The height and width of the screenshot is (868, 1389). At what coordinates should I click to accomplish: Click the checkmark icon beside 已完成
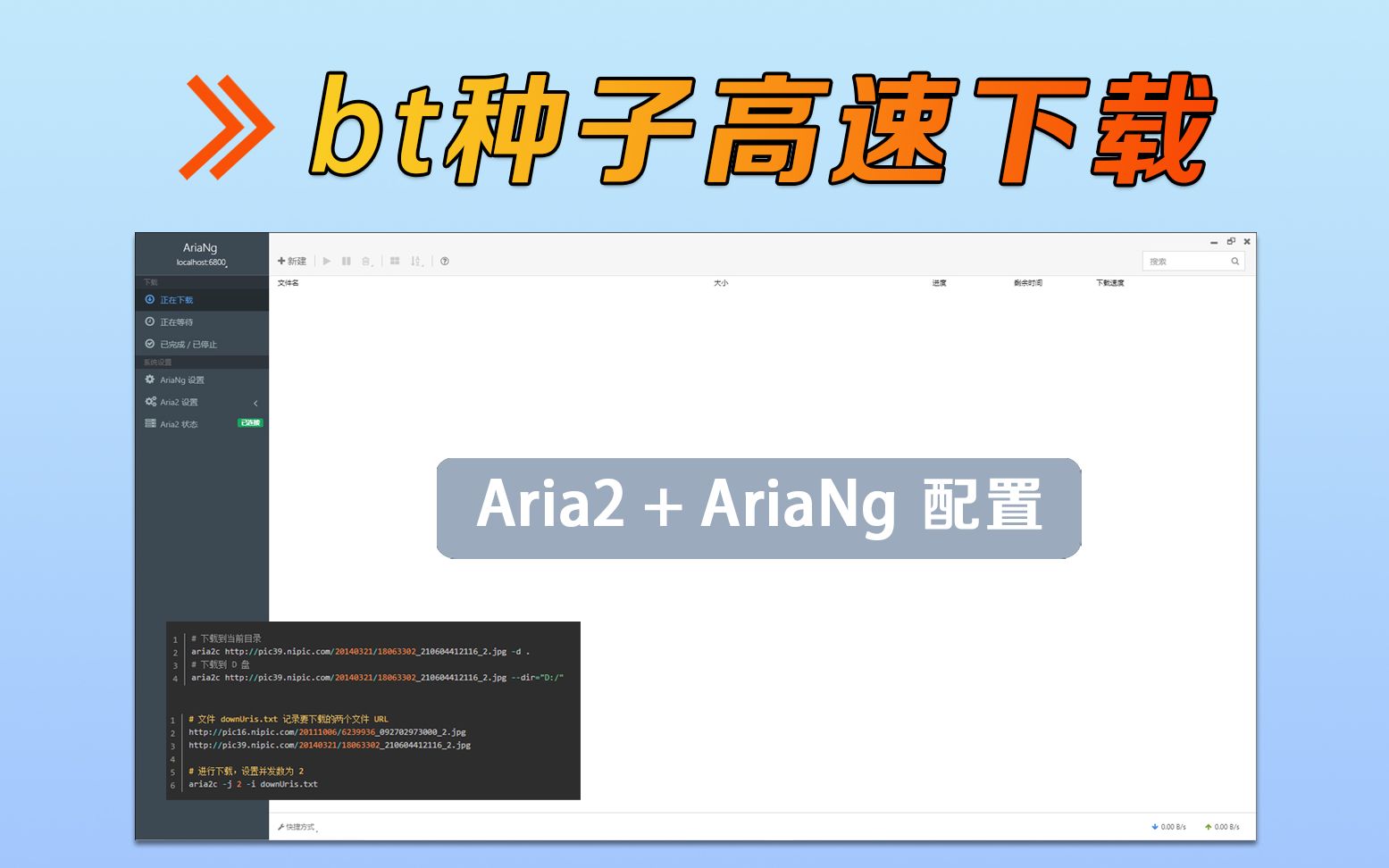tap(150, 344)
